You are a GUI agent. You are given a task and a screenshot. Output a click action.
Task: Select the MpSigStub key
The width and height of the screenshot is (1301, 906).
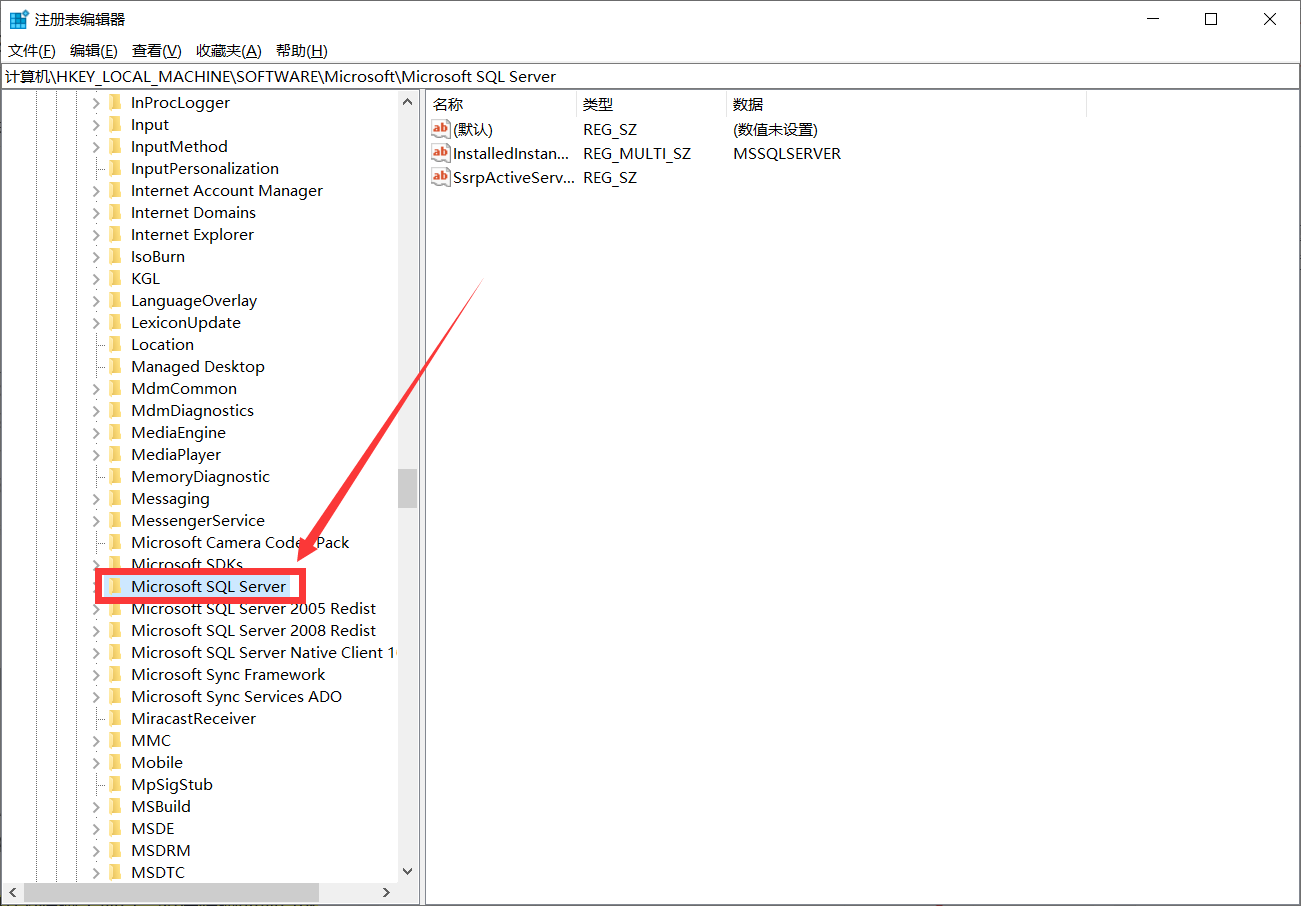pos(172,784)
